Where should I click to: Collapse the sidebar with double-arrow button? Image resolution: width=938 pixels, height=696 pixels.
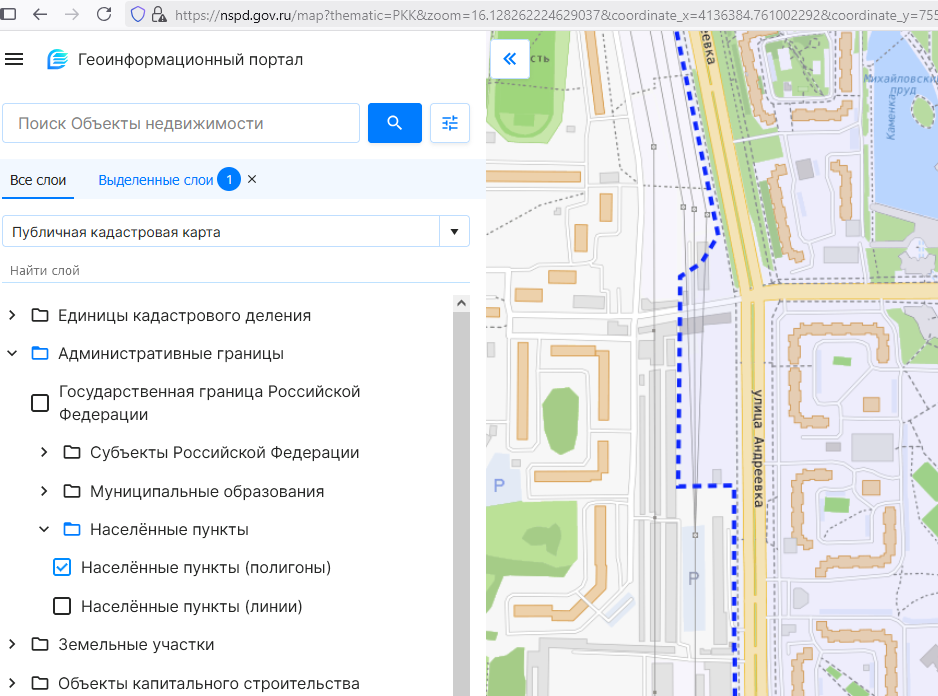(509, 59)
